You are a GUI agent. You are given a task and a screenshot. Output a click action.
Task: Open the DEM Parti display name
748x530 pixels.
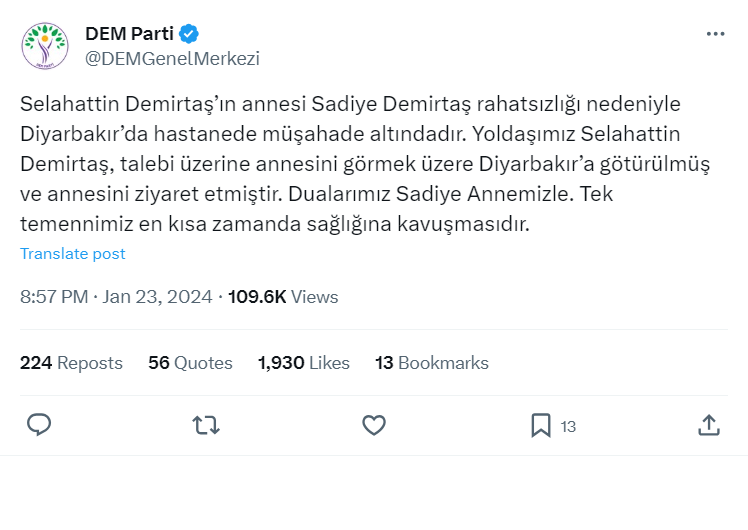[129, 34]
